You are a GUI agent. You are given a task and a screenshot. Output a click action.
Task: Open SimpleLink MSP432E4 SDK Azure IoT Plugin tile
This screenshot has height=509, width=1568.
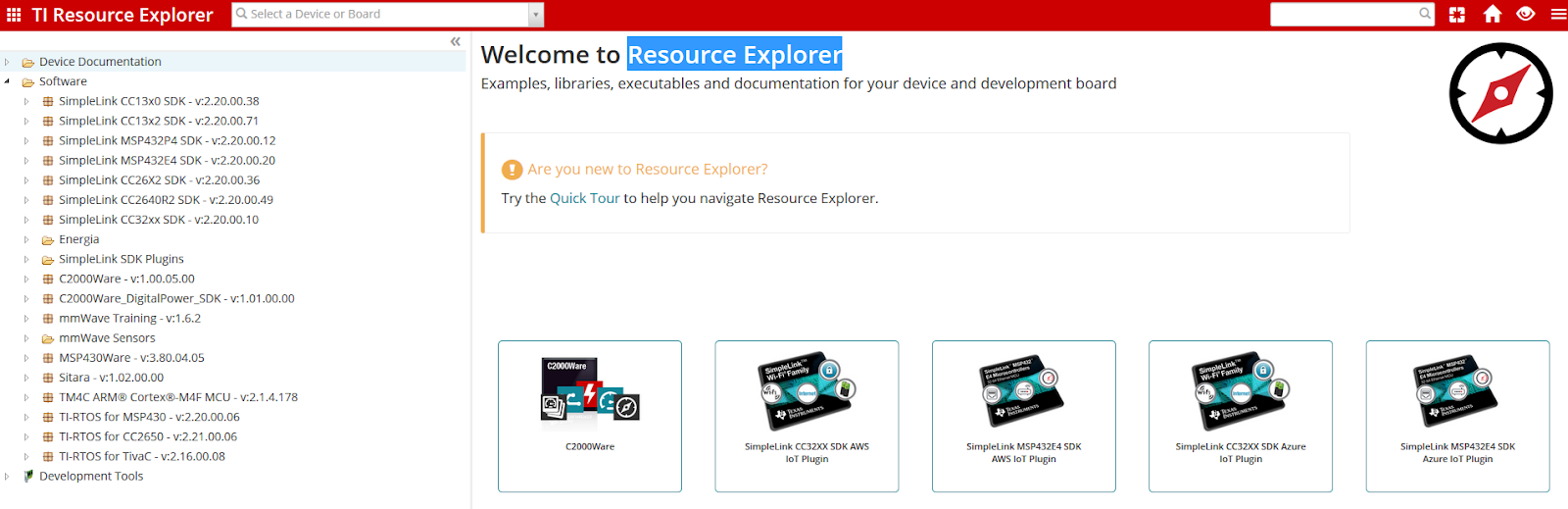click(x=1457, y=416)
